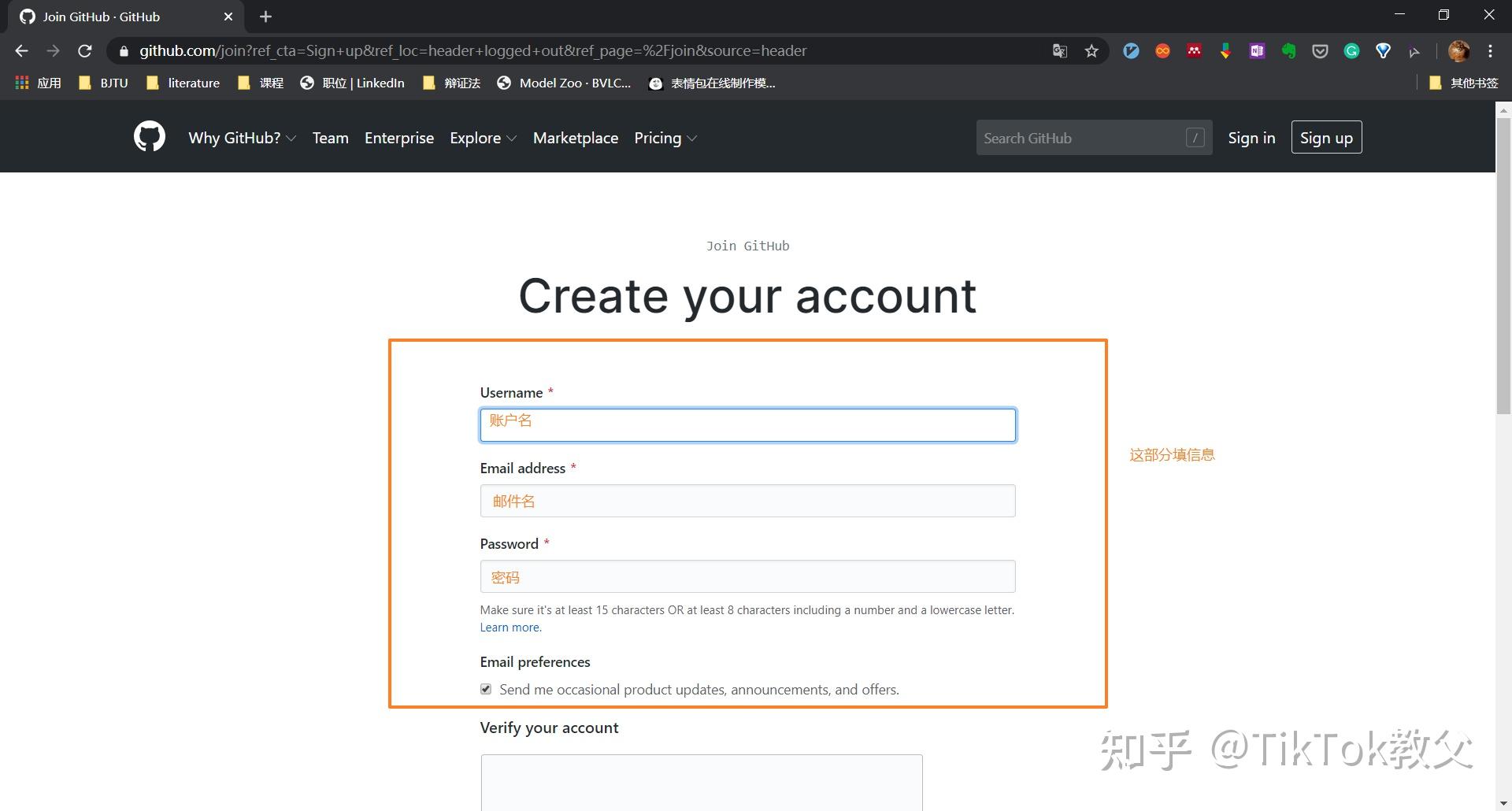Open the Google Translate extension
The width and height of the screenshot is (1512, 811).
tap(1059, 50)
